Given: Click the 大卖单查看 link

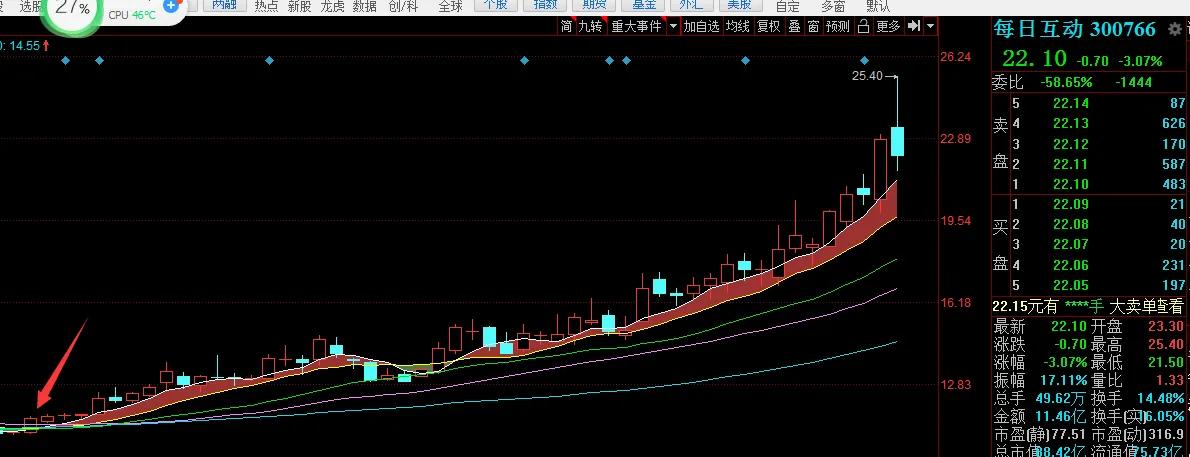Looking at the screenshot, I should click(1146, 307).
